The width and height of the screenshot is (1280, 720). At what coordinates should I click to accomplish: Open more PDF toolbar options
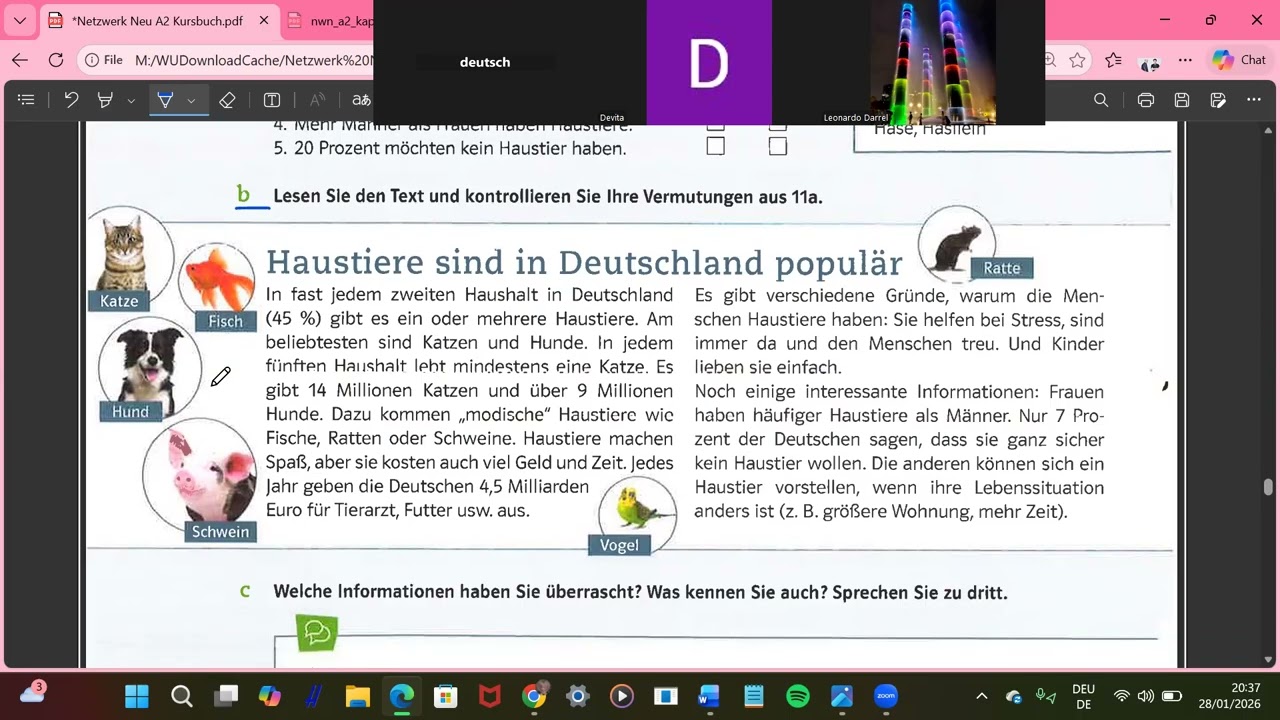coord(1254,100)
